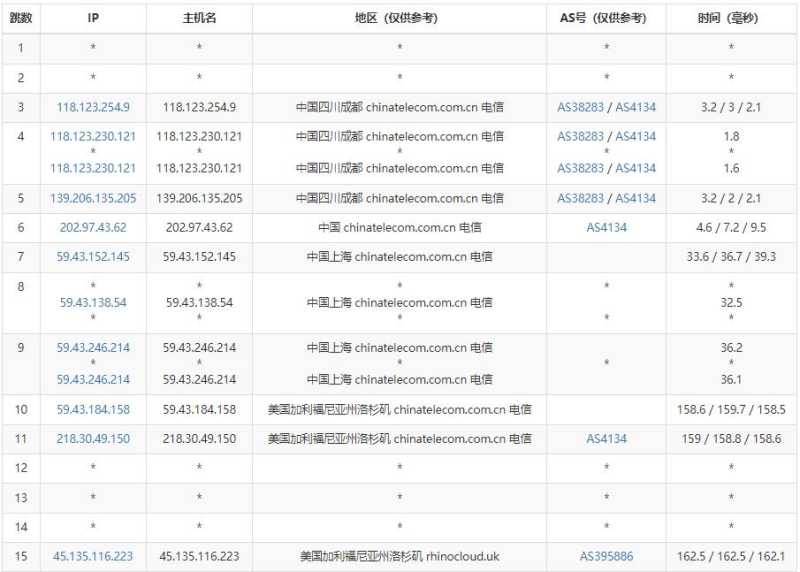Select the time value 36.1 in hop 9
Image resolution: width=800 pixels, height=572 pixels.
point(731,379)
